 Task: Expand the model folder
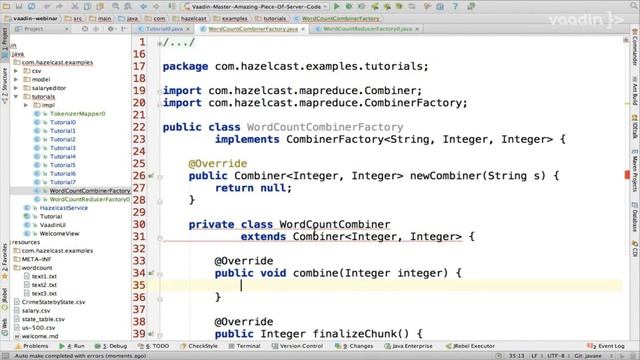[x=16, y=80]
